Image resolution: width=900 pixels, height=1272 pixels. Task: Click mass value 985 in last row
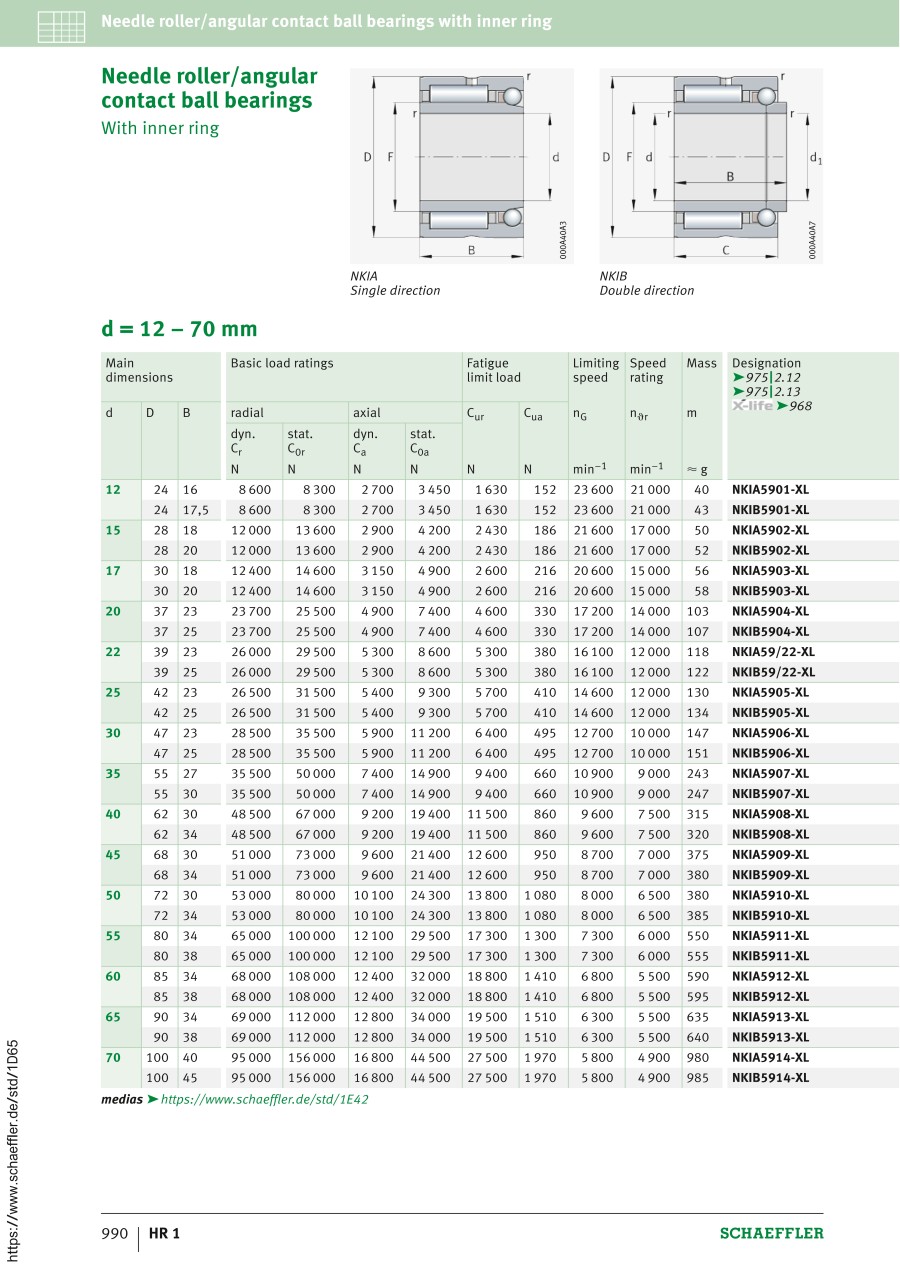tap(697, 1078)
